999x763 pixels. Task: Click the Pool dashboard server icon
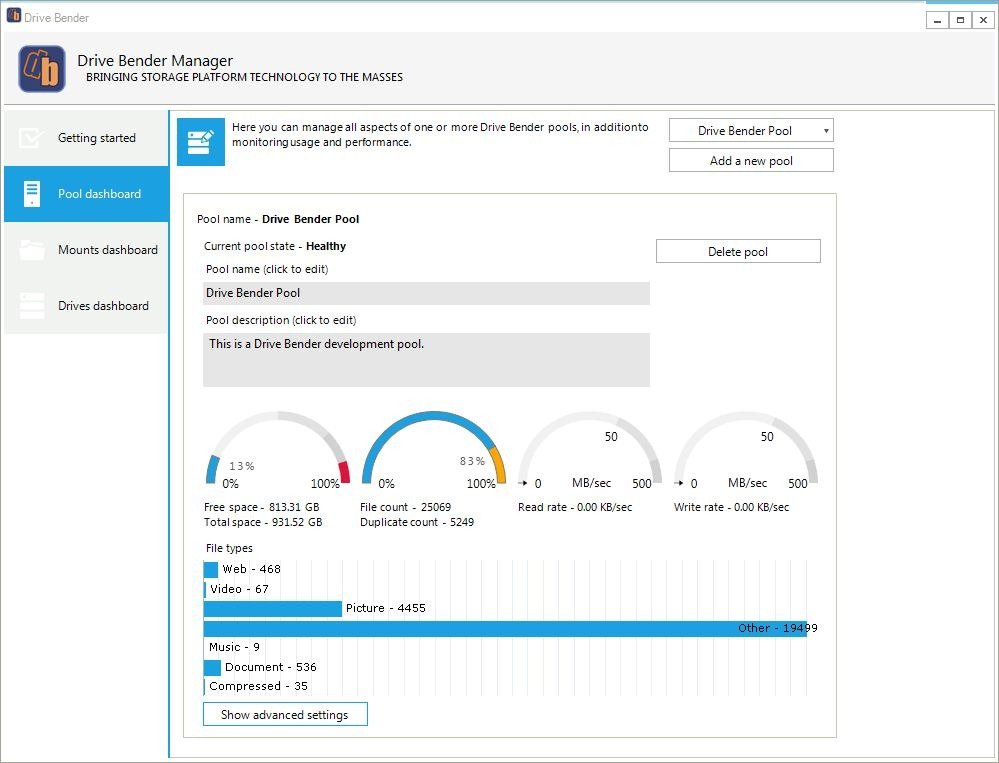31,194
